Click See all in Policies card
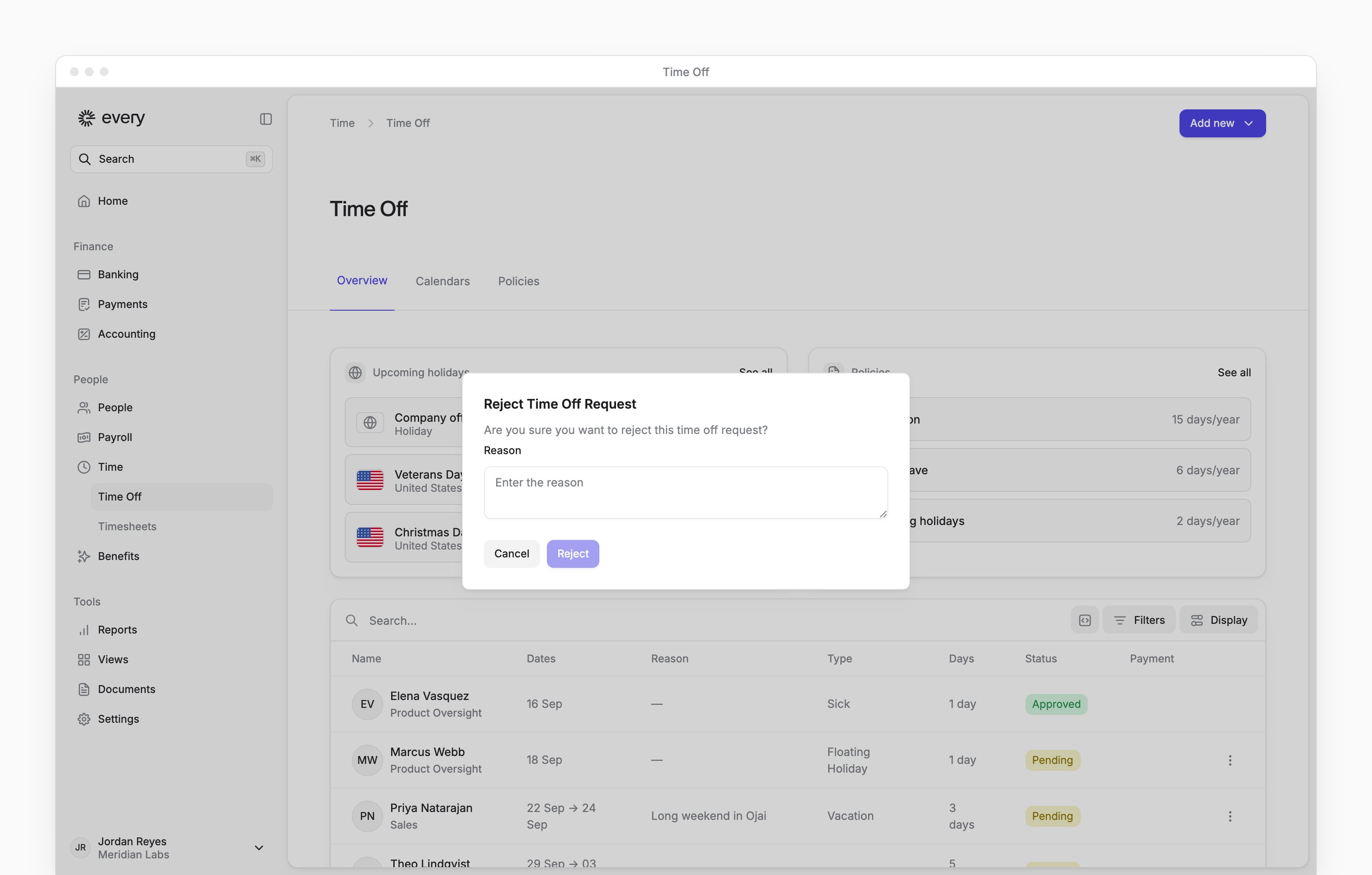1372x875 pixels. [x=1234, y=373]
